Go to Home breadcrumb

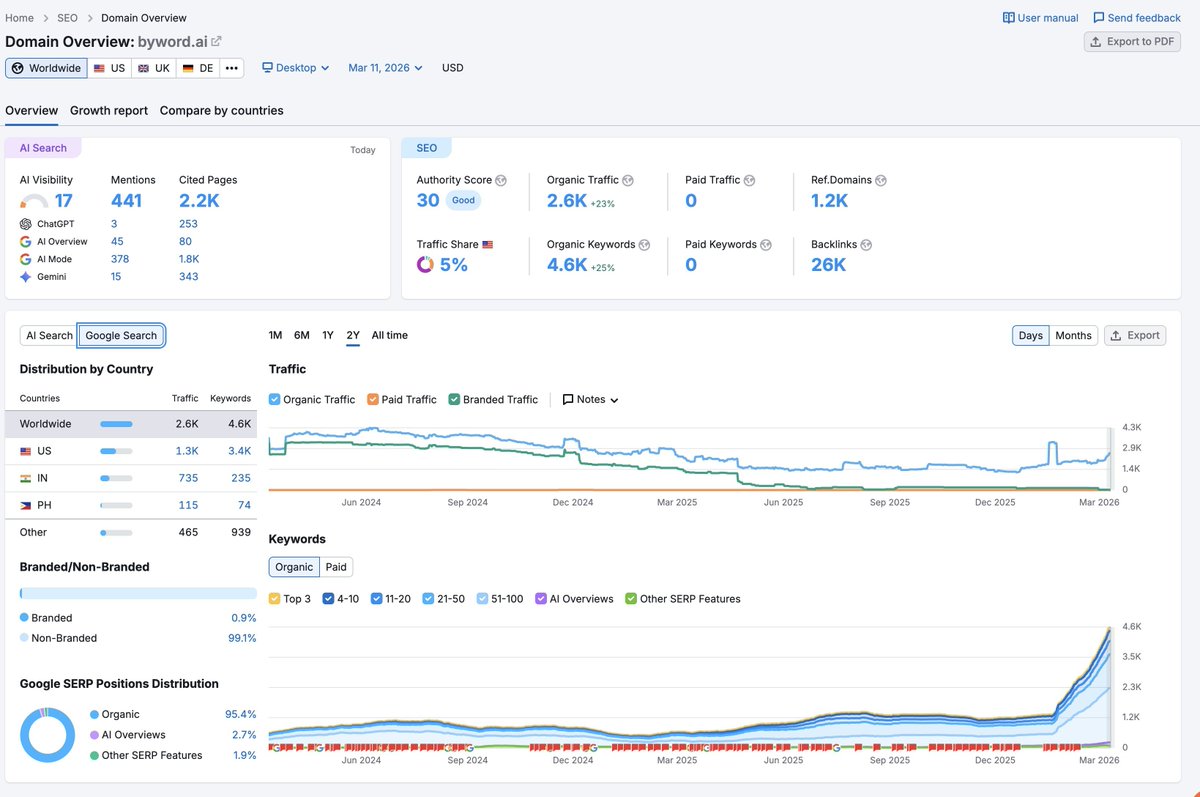(19, 18)
